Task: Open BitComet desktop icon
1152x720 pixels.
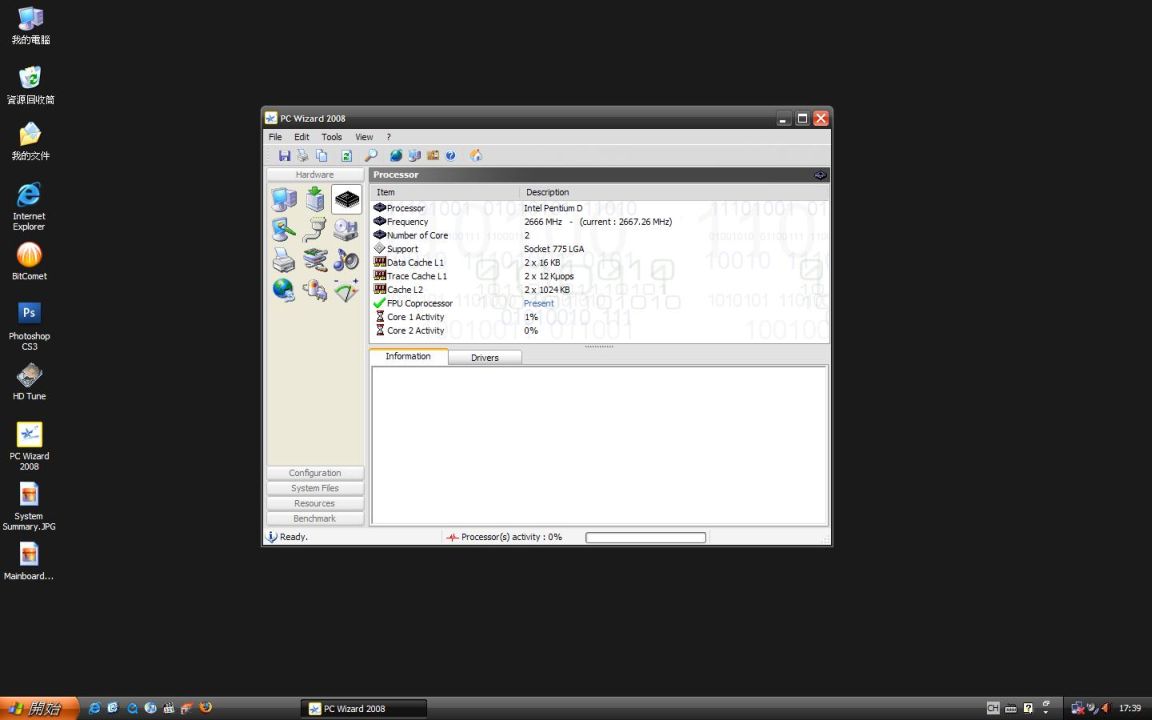Action: tap(29, 262)
